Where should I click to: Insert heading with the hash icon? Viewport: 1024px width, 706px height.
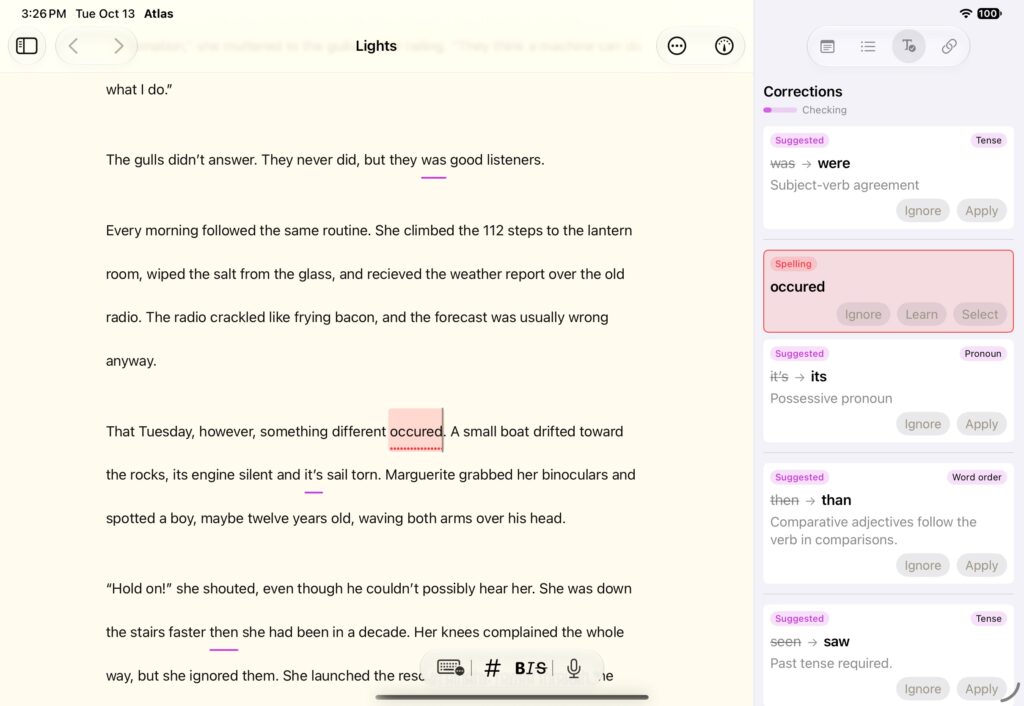click(x=492, y=667)
